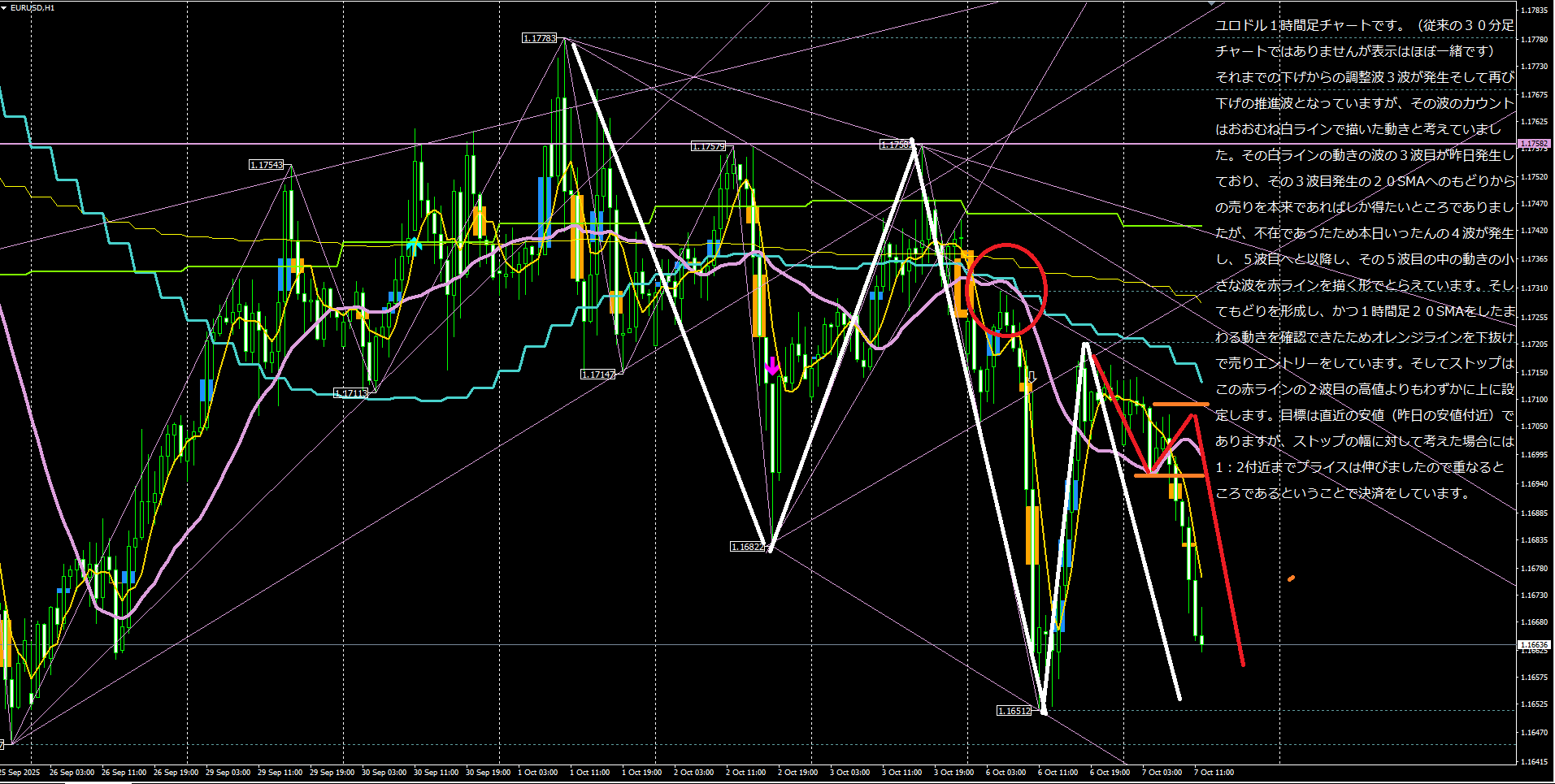This screenshot has width=1555, height=784.
Task: Click the 1 Oct 03:00 time label
Action: pos(538,773)
